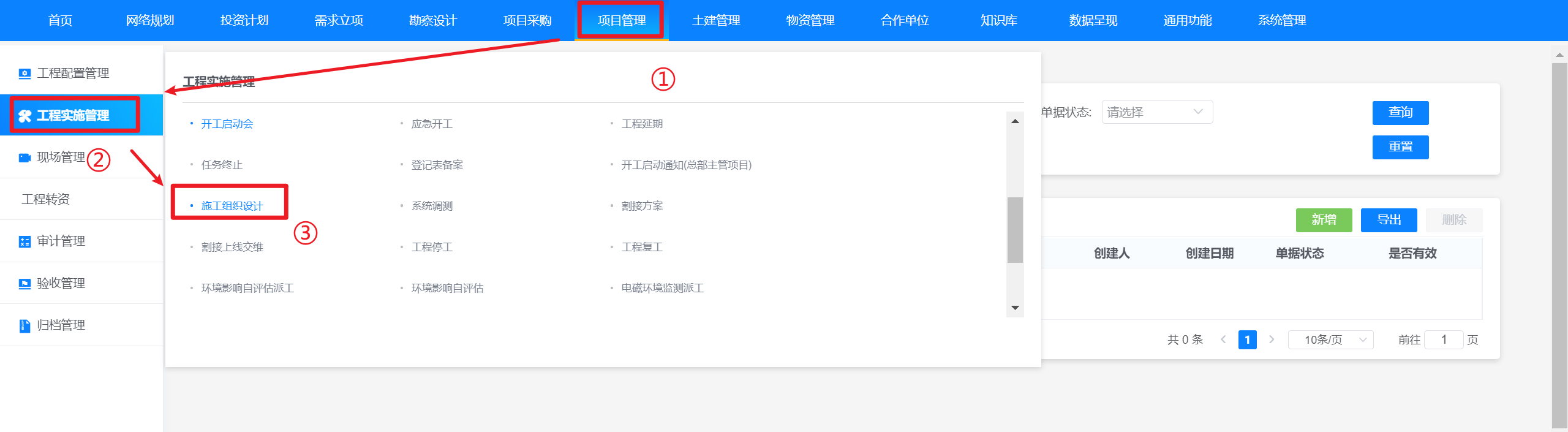The height and width of the screenshot is (432, 1568).
Task: Open the 工程延期 link
Action: (x=642, y=124)
